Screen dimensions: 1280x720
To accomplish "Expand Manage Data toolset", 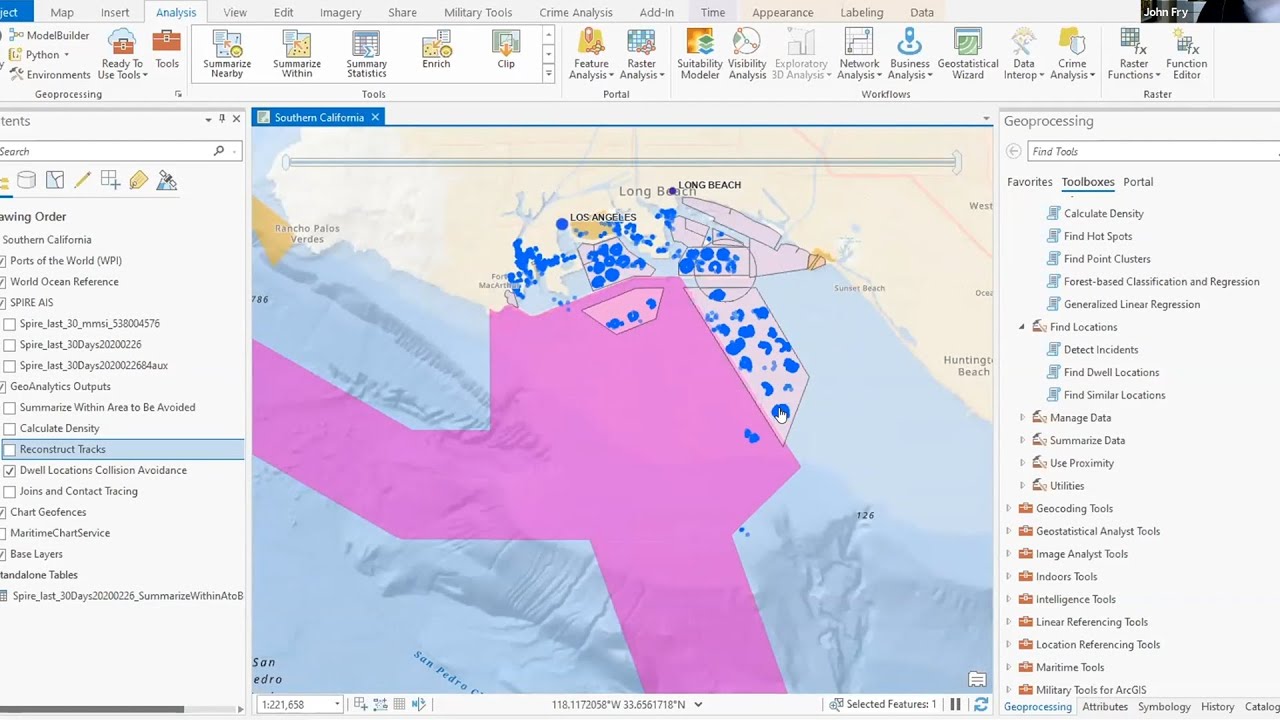I will (1022, 418).
